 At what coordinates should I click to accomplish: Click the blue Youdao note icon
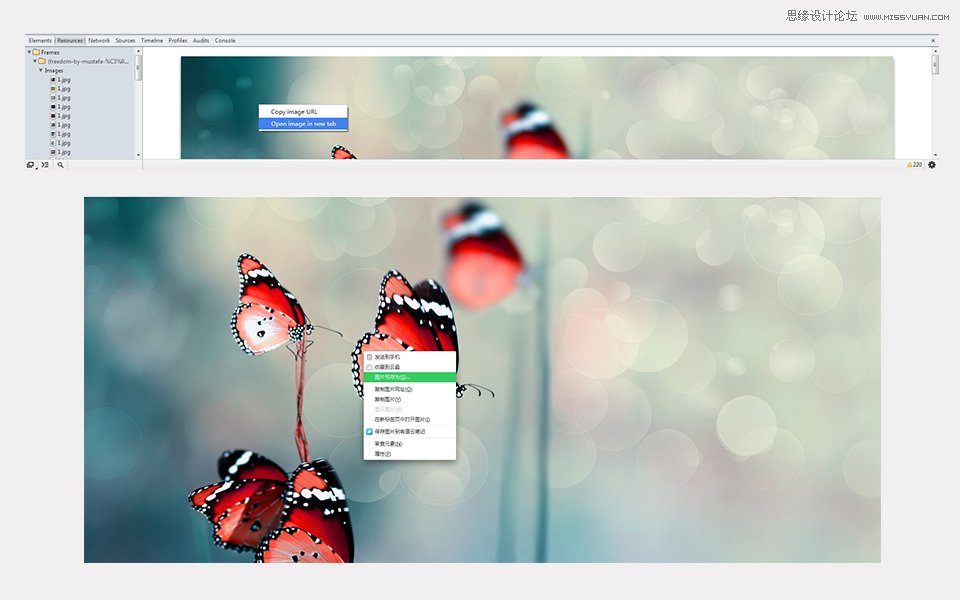(x=369, y=432)
